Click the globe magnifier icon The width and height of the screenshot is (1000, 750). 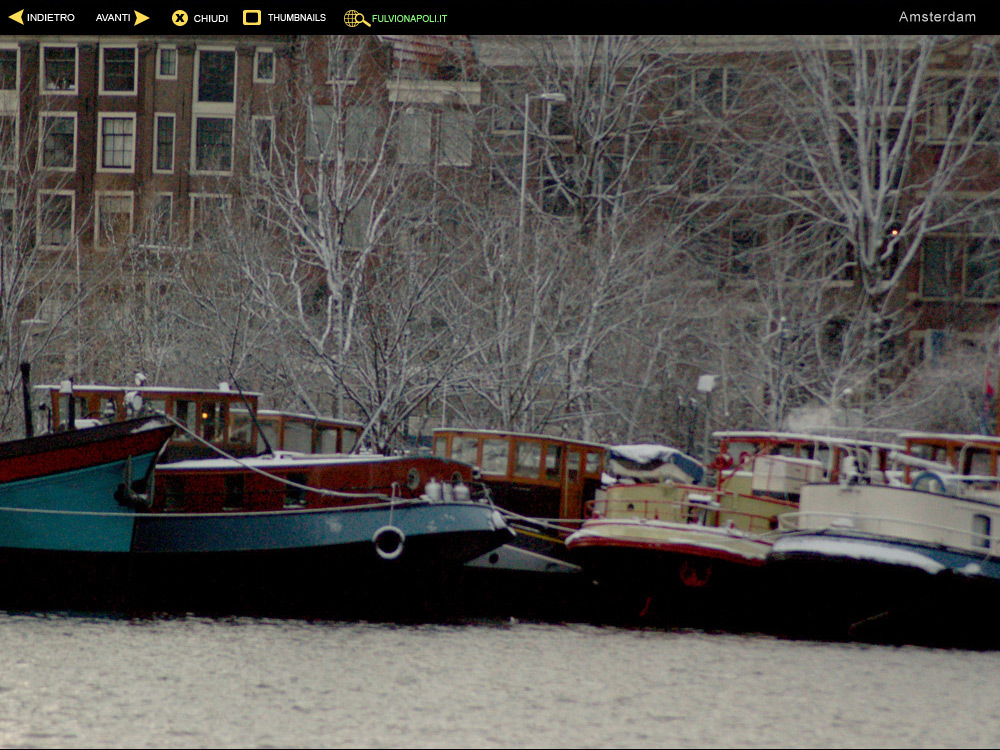357,18
